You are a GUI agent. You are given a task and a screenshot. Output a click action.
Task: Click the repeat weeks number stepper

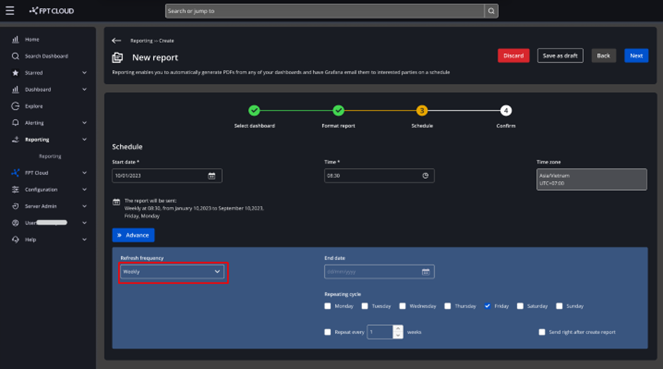tap(398, 332)
